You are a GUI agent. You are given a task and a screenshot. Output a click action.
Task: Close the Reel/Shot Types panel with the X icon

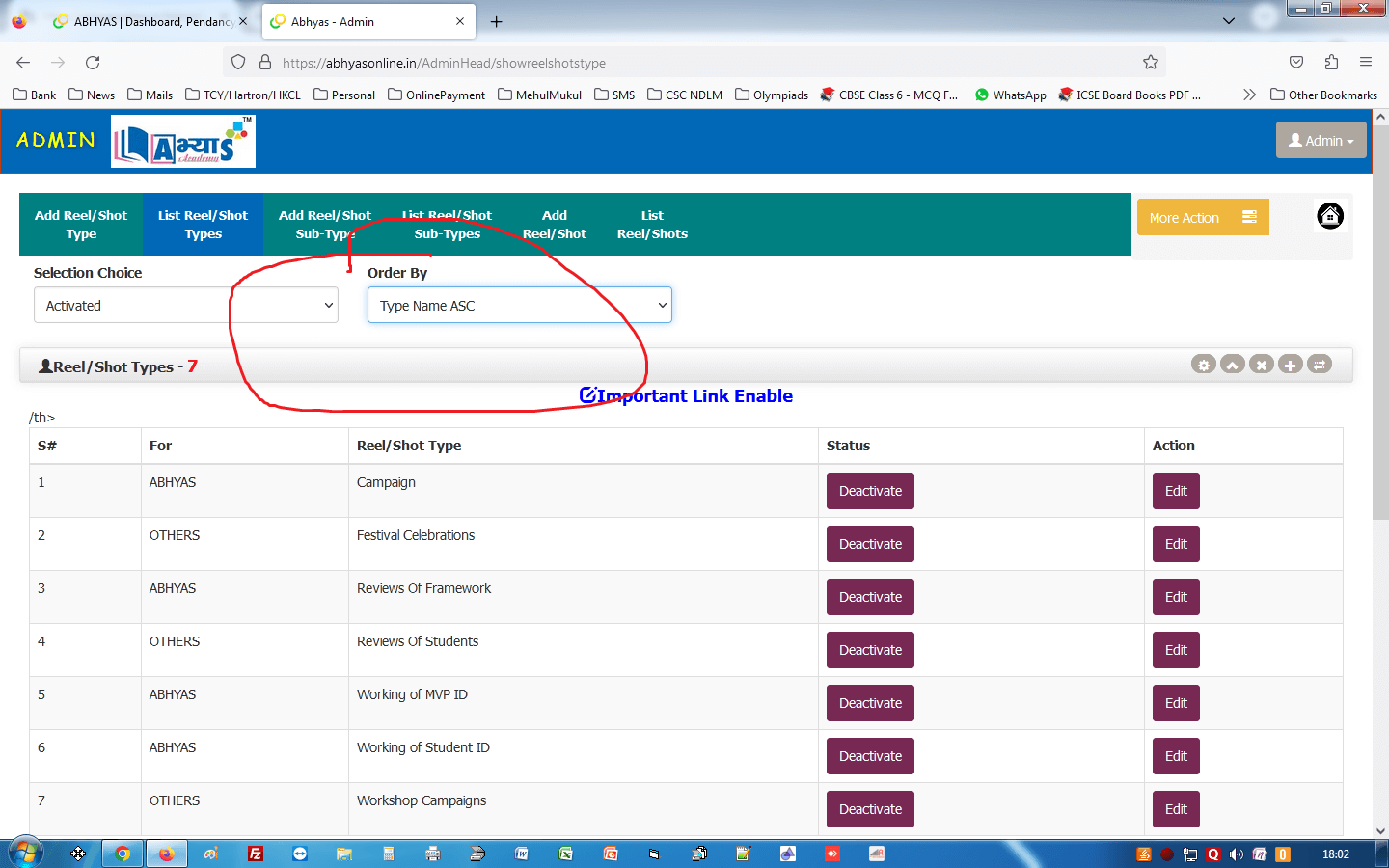[1261, 365]
